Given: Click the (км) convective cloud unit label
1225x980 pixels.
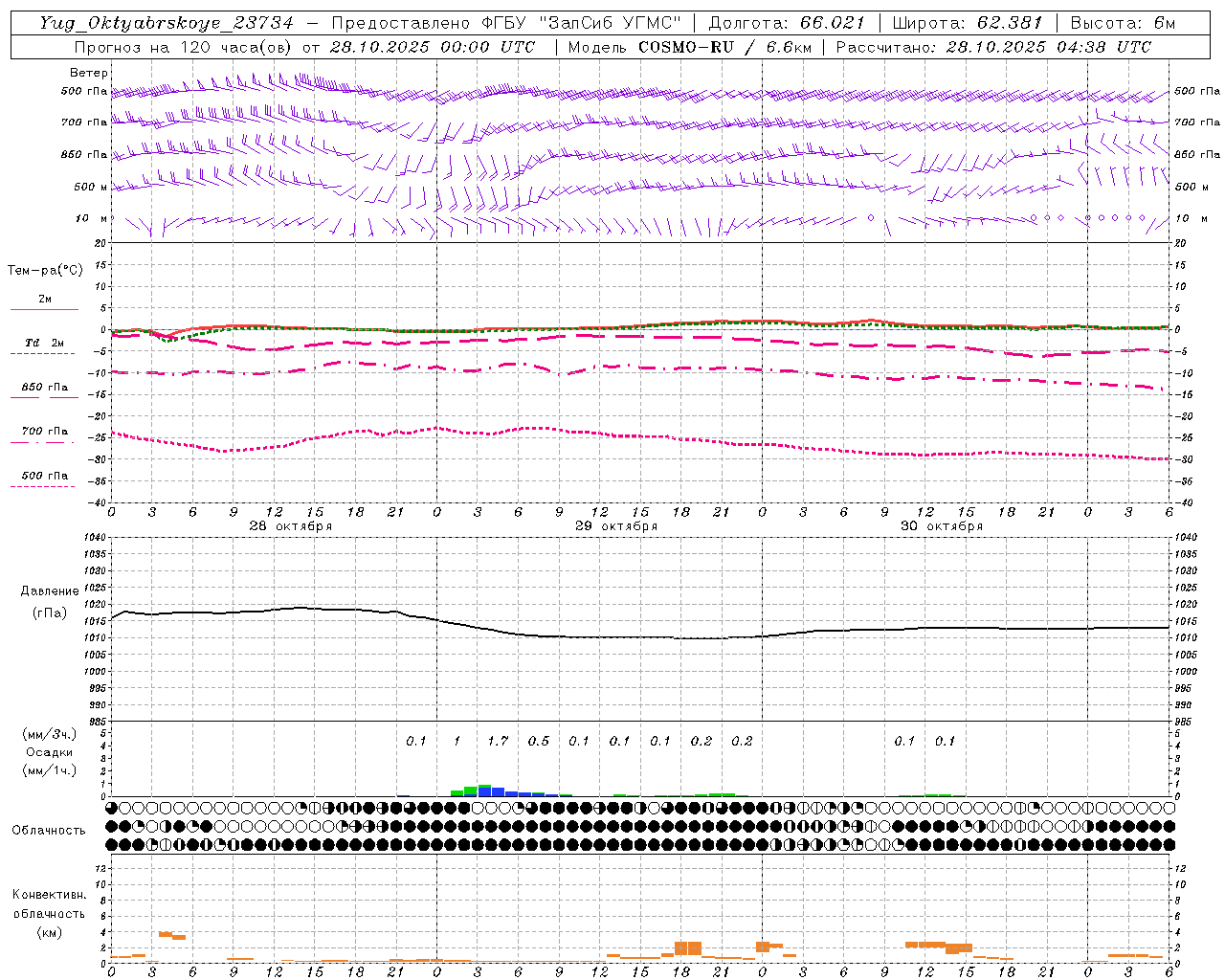Looking at the screenshot, I should click(49, 932).
